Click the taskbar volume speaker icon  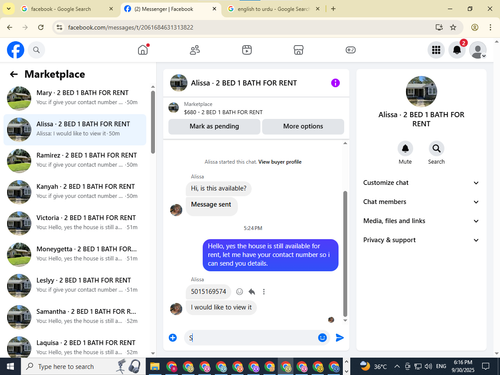(x=429, y=367)
